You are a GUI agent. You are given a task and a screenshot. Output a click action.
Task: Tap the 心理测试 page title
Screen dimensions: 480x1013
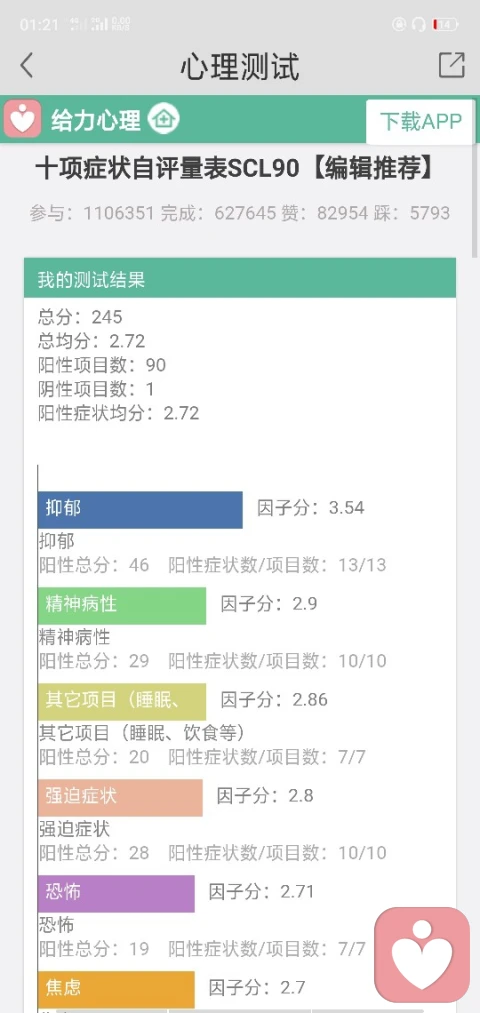tap(240, 66)
